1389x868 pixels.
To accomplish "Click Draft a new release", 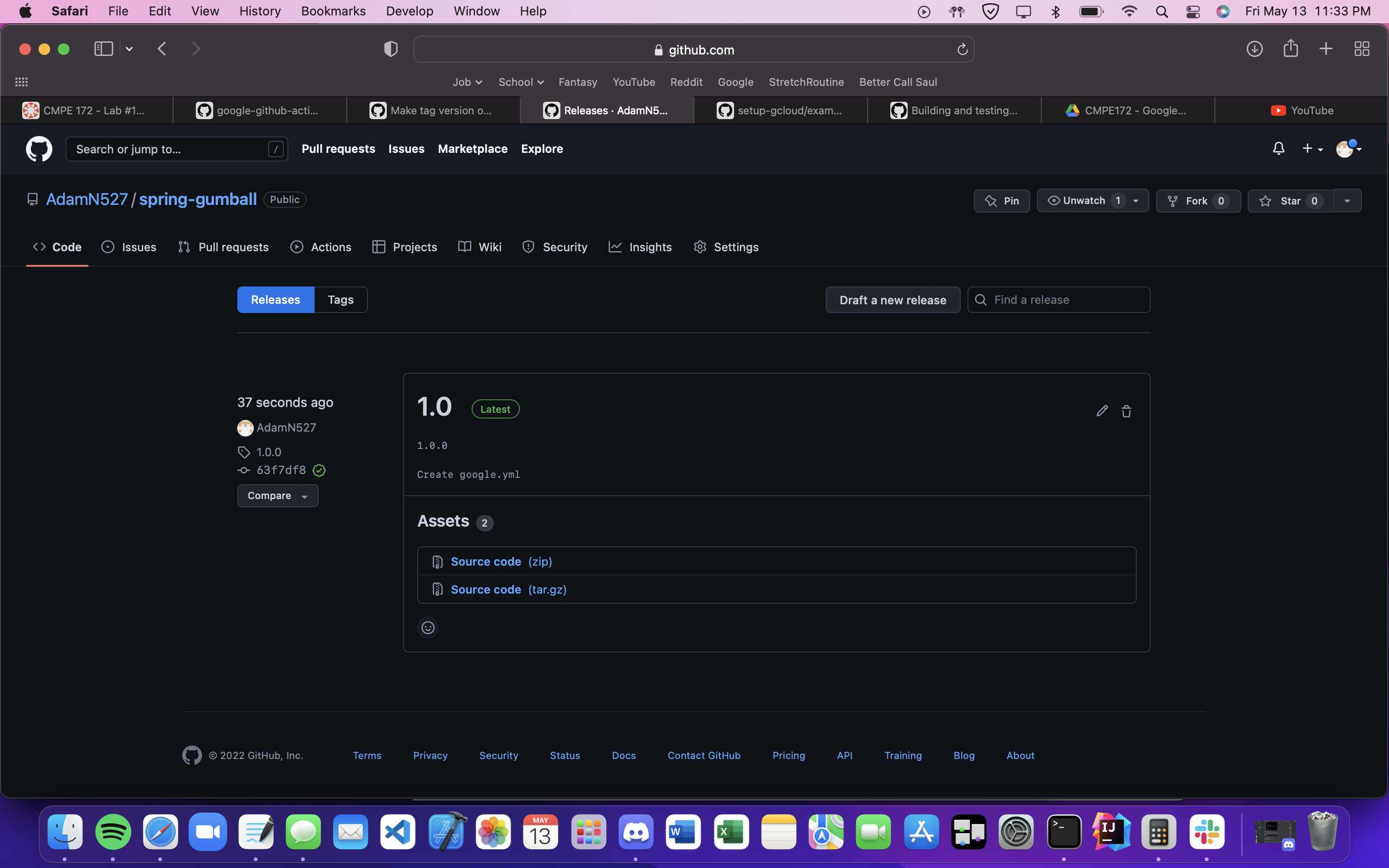I will [x=892, y=299].
